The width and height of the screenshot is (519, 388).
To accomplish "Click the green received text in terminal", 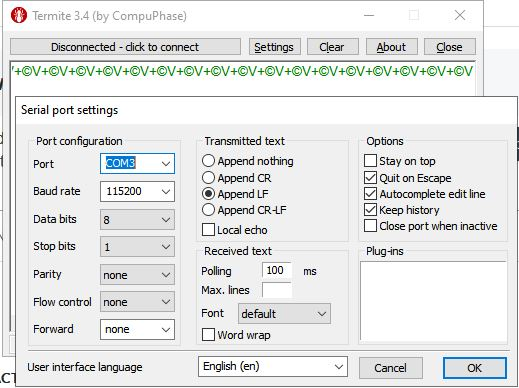I will click(x=243, y=71).
